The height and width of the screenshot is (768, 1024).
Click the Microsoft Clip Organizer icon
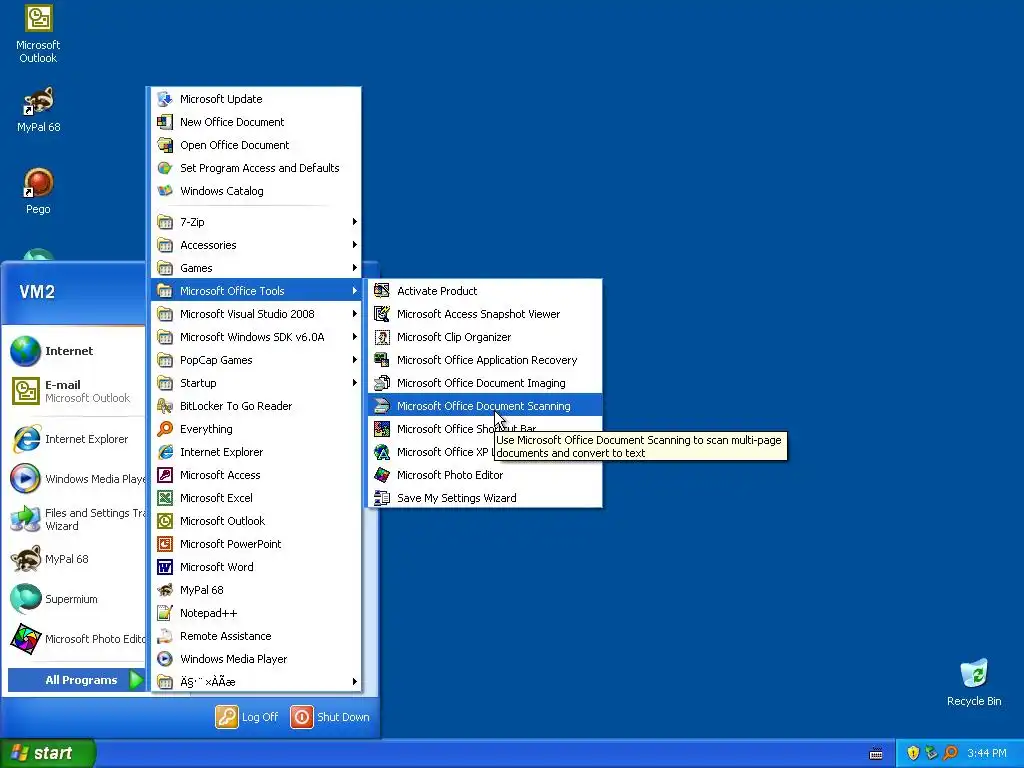pos(382,337)
